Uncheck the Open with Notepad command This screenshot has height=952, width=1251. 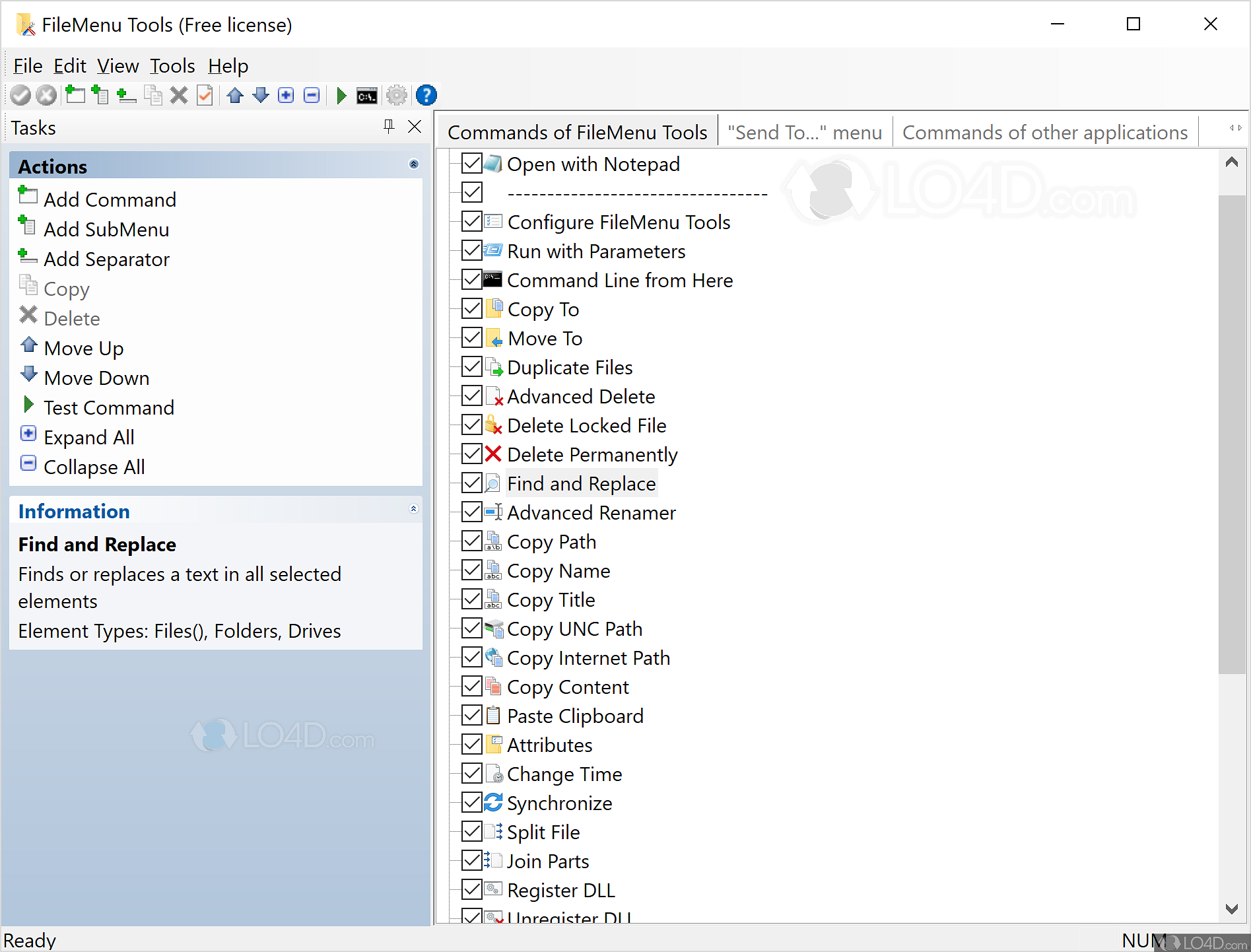click(x=471, y=164)
